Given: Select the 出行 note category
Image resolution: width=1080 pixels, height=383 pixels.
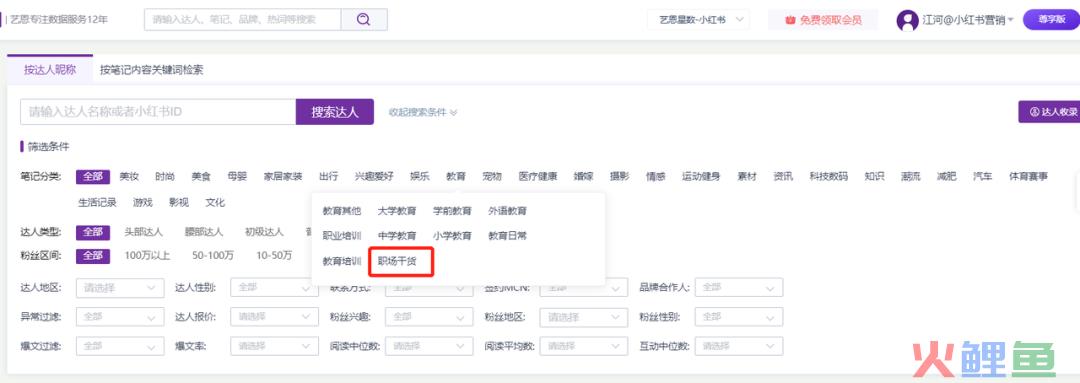Looking at the screenshot, I should (329, 176).
